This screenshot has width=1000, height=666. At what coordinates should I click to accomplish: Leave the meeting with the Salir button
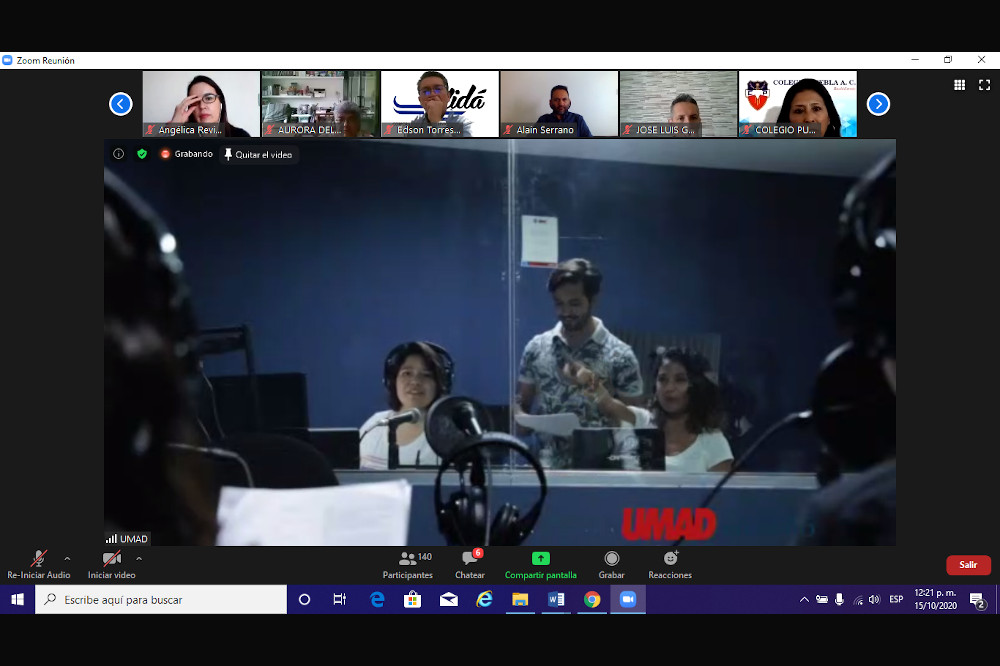968,565
